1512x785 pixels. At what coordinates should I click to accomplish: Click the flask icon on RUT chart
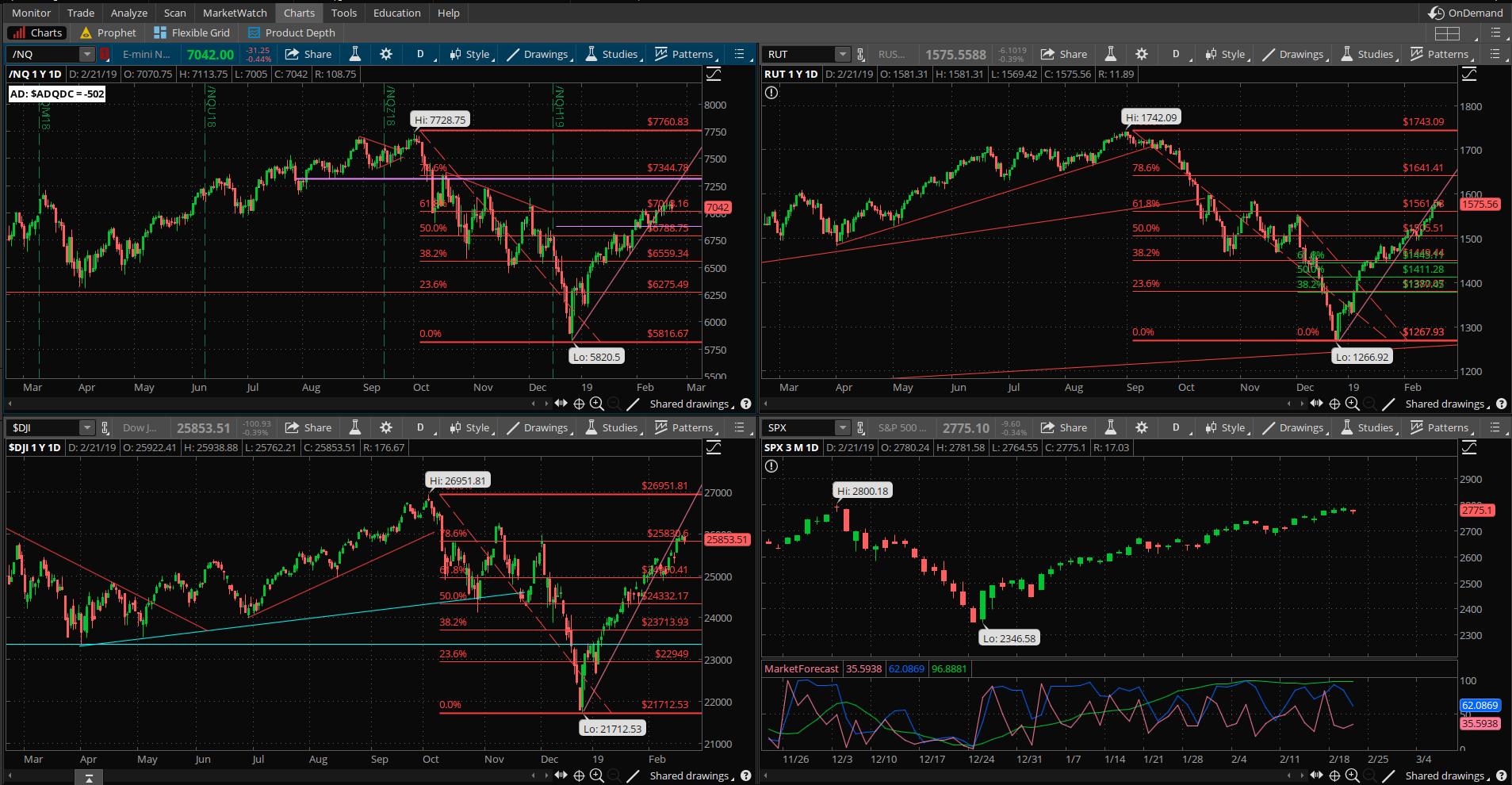[1111, 54]
